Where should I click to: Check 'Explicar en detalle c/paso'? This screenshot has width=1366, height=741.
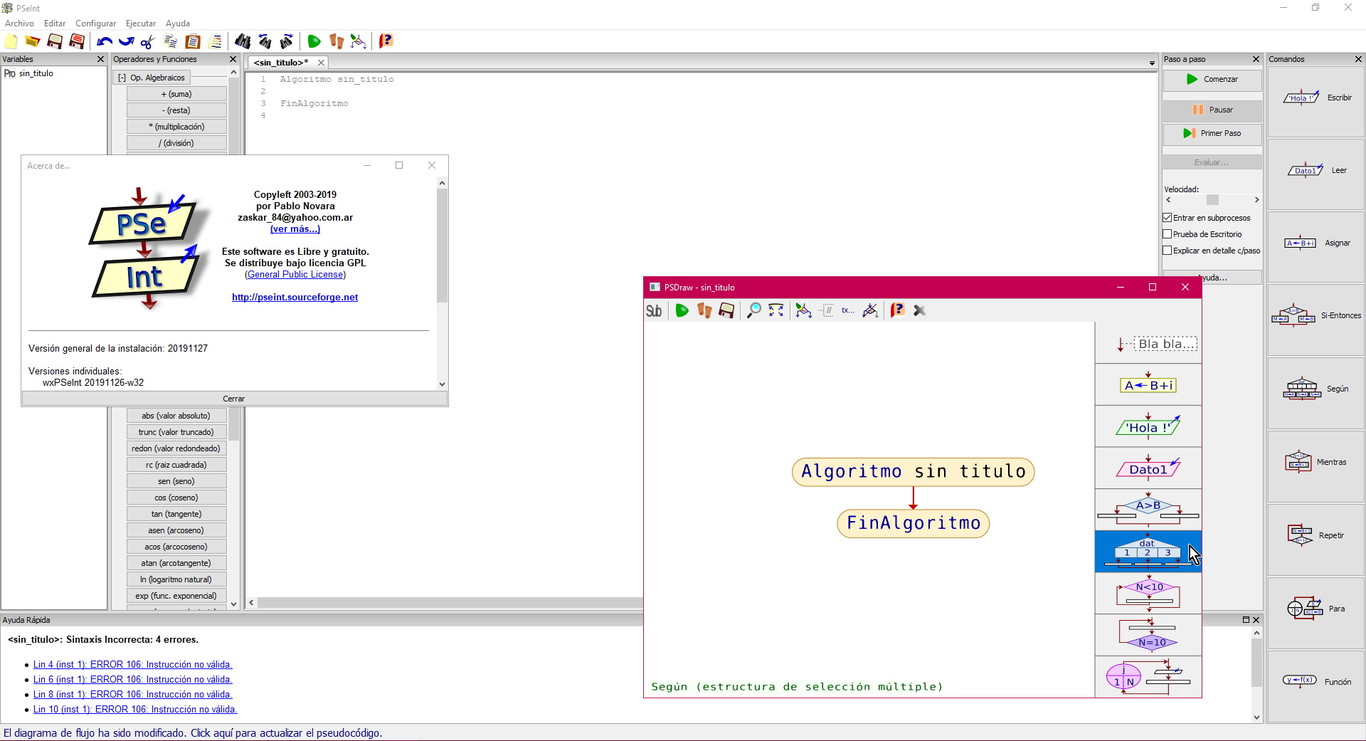pos(1167,250)
